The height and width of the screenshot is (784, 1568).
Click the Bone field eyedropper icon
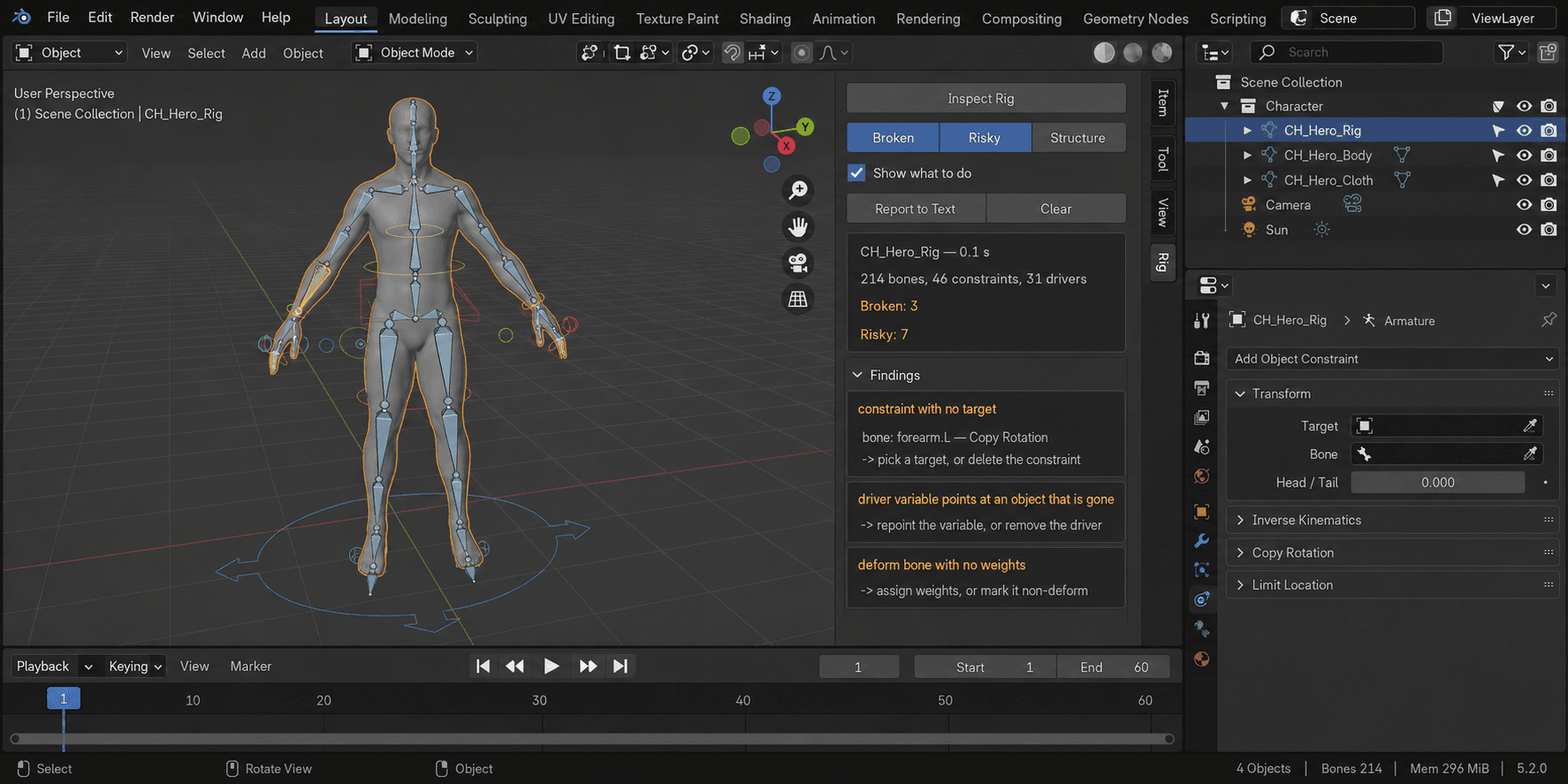pos(1530,454)
